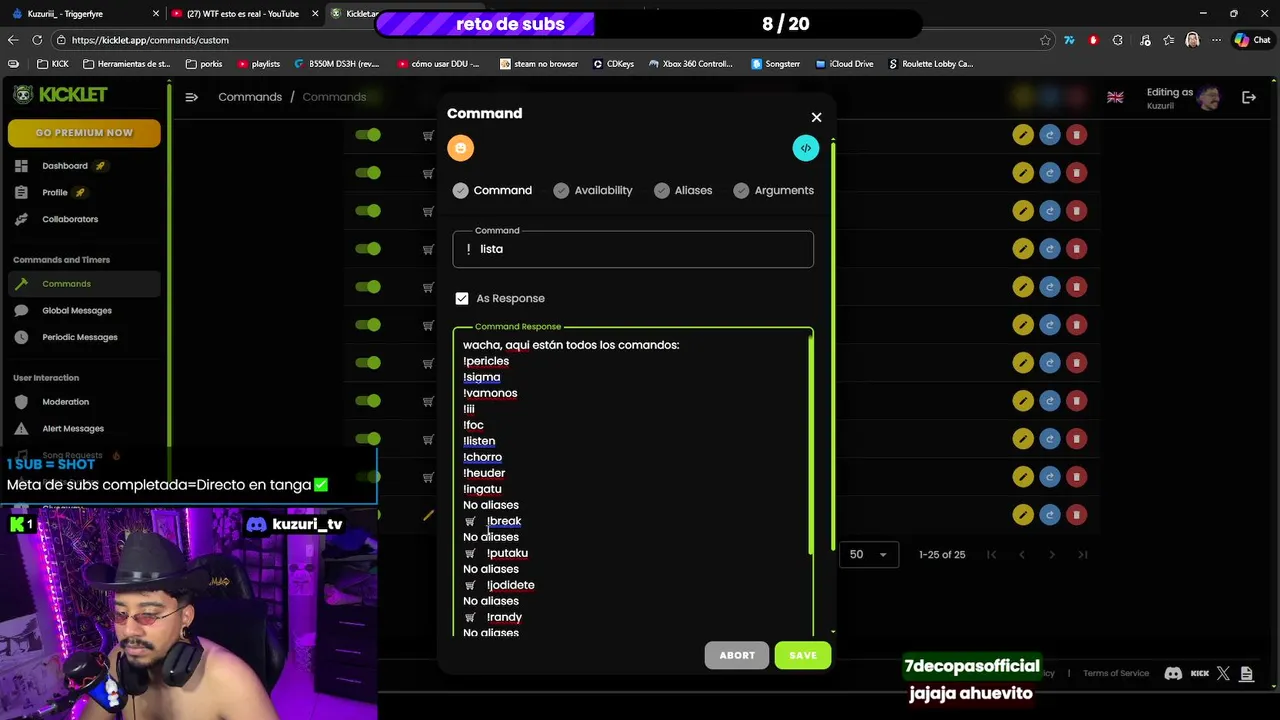Open browser settings three-dot menu
1280x720 pixels.
tap(1215, 40)
